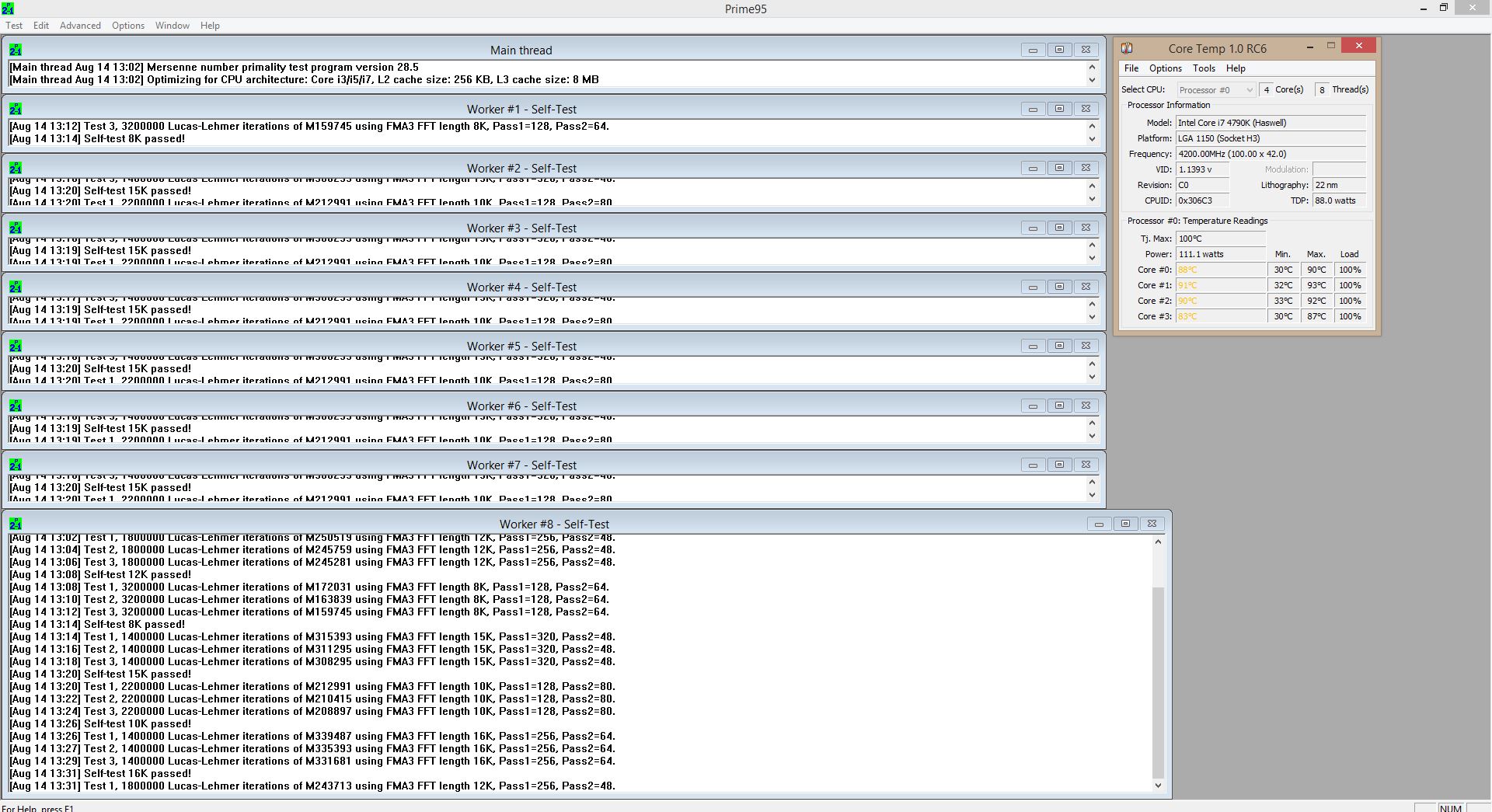
Task: Click the Worker #2 window icon
Action: coord(16,168)
